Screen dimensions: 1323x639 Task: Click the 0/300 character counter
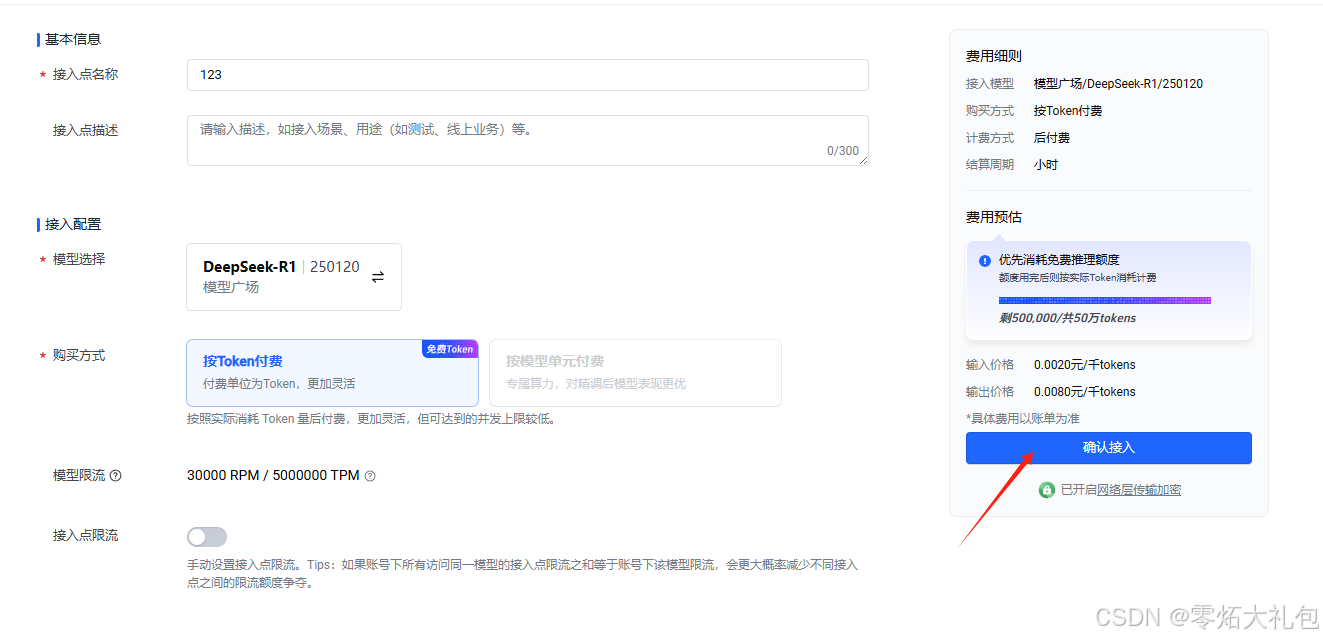(842, 151)
